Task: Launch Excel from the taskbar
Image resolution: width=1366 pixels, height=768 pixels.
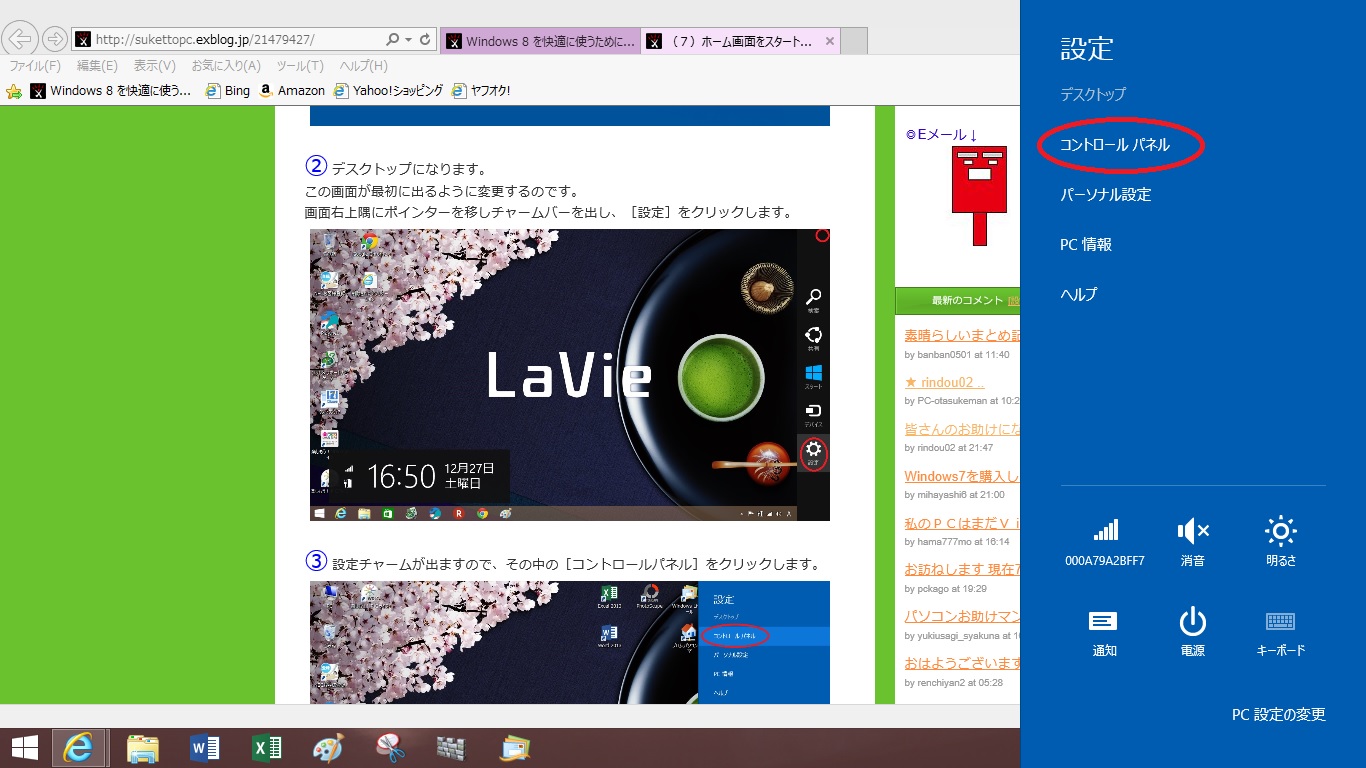Action: (x=267, y=748)
